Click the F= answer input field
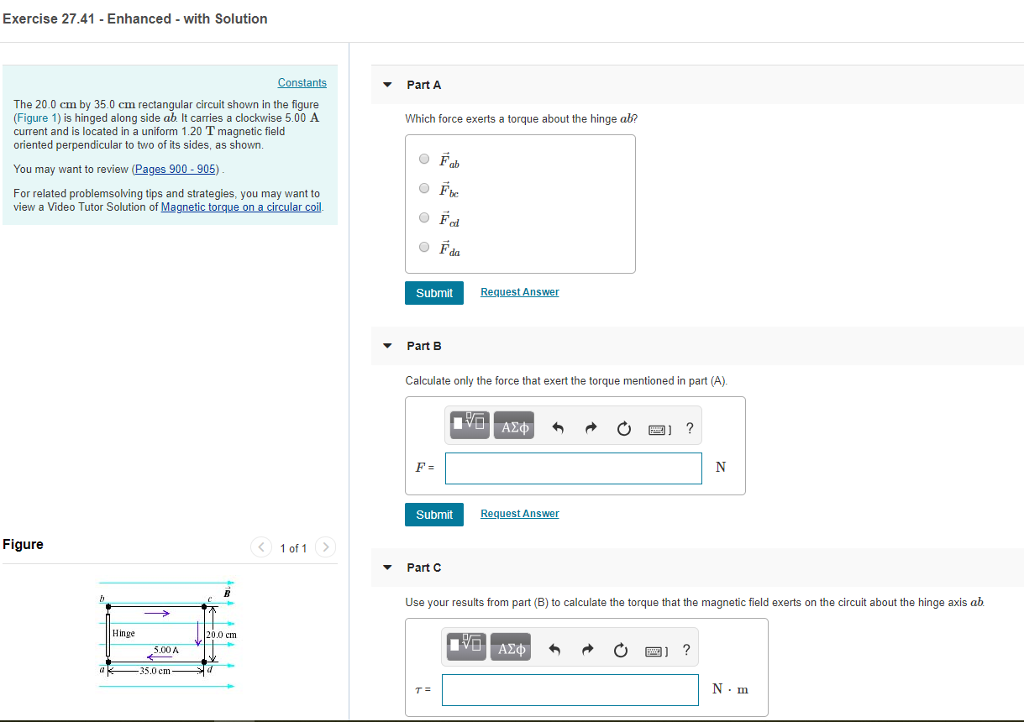Viewport: 1024px width, 722px height. coord(572,467)
